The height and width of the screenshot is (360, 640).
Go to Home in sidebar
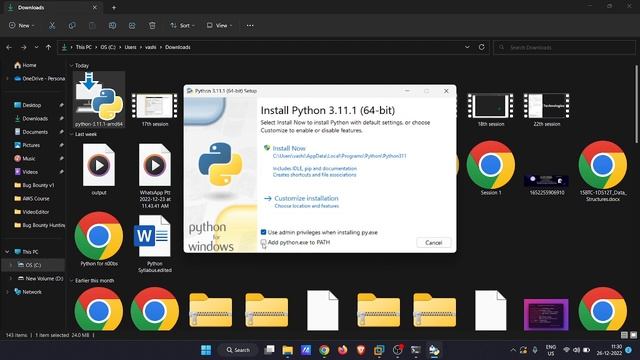[25, 65]
